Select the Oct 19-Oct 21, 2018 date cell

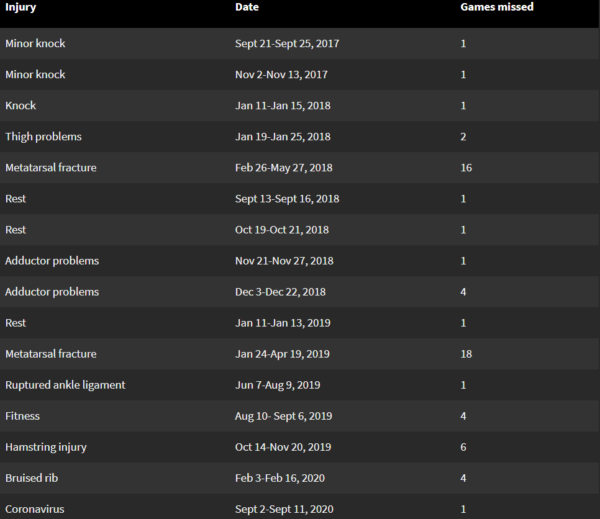pyautogui.click(x=283, y=230)
